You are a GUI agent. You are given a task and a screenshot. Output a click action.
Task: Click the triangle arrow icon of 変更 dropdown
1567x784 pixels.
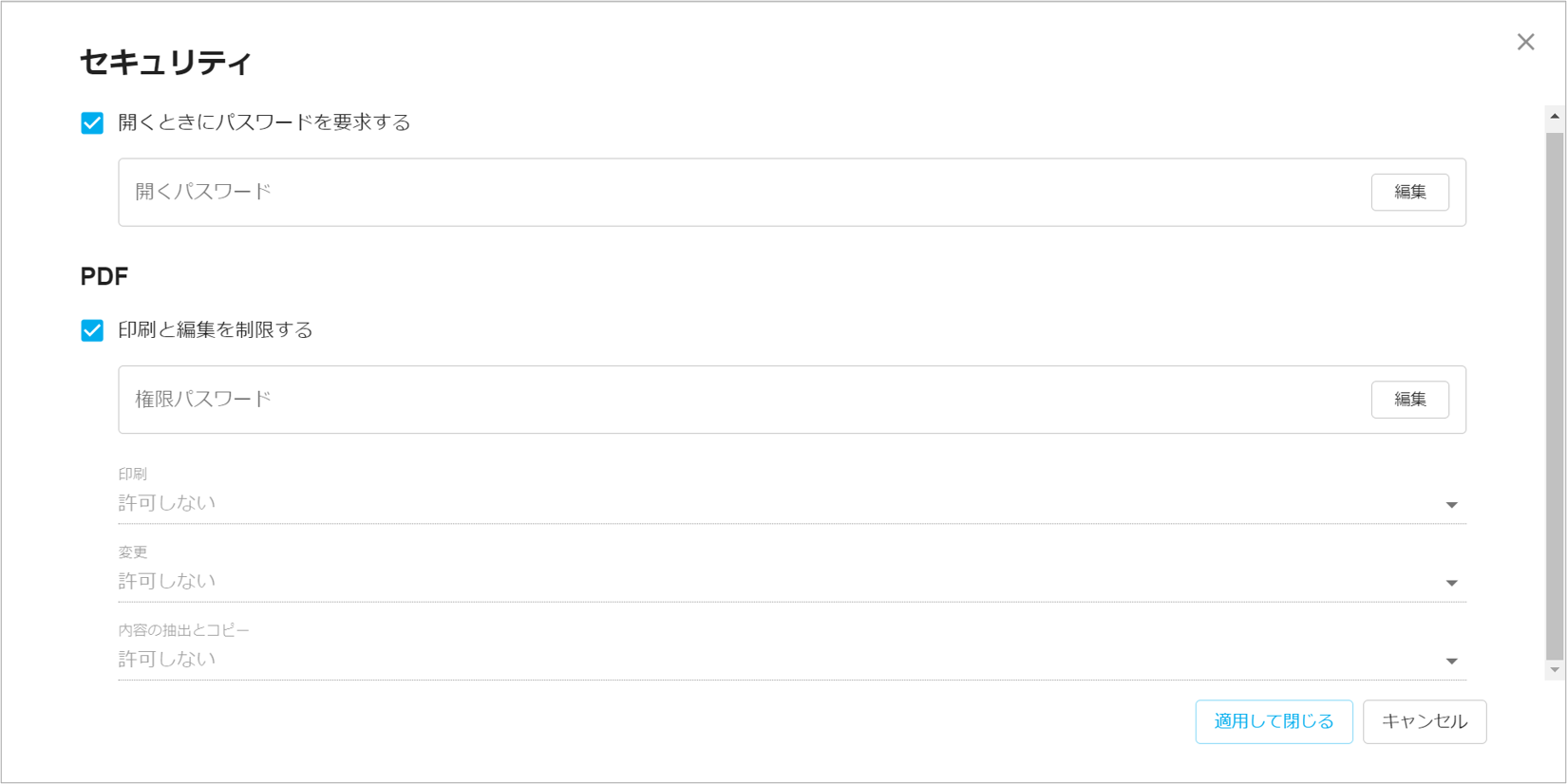point(1451,583)
